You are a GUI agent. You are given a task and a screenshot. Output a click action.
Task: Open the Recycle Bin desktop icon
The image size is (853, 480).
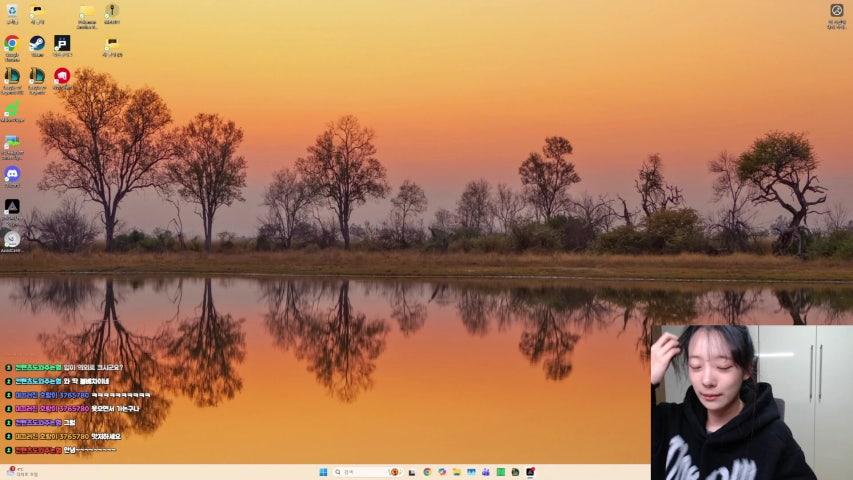(x=12, y=11)
